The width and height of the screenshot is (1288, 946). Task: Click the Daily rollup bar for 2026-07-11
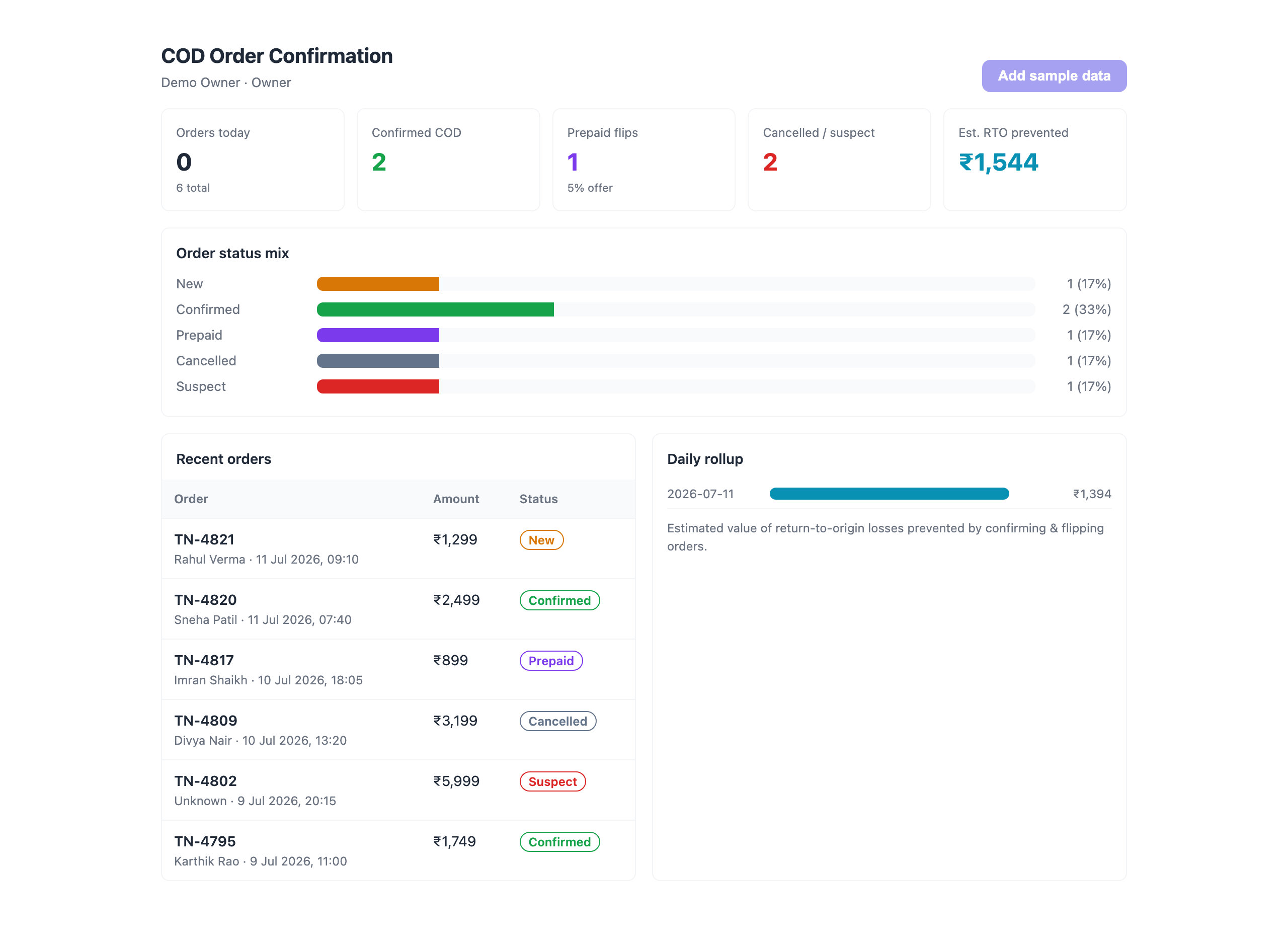click(889, 494)
